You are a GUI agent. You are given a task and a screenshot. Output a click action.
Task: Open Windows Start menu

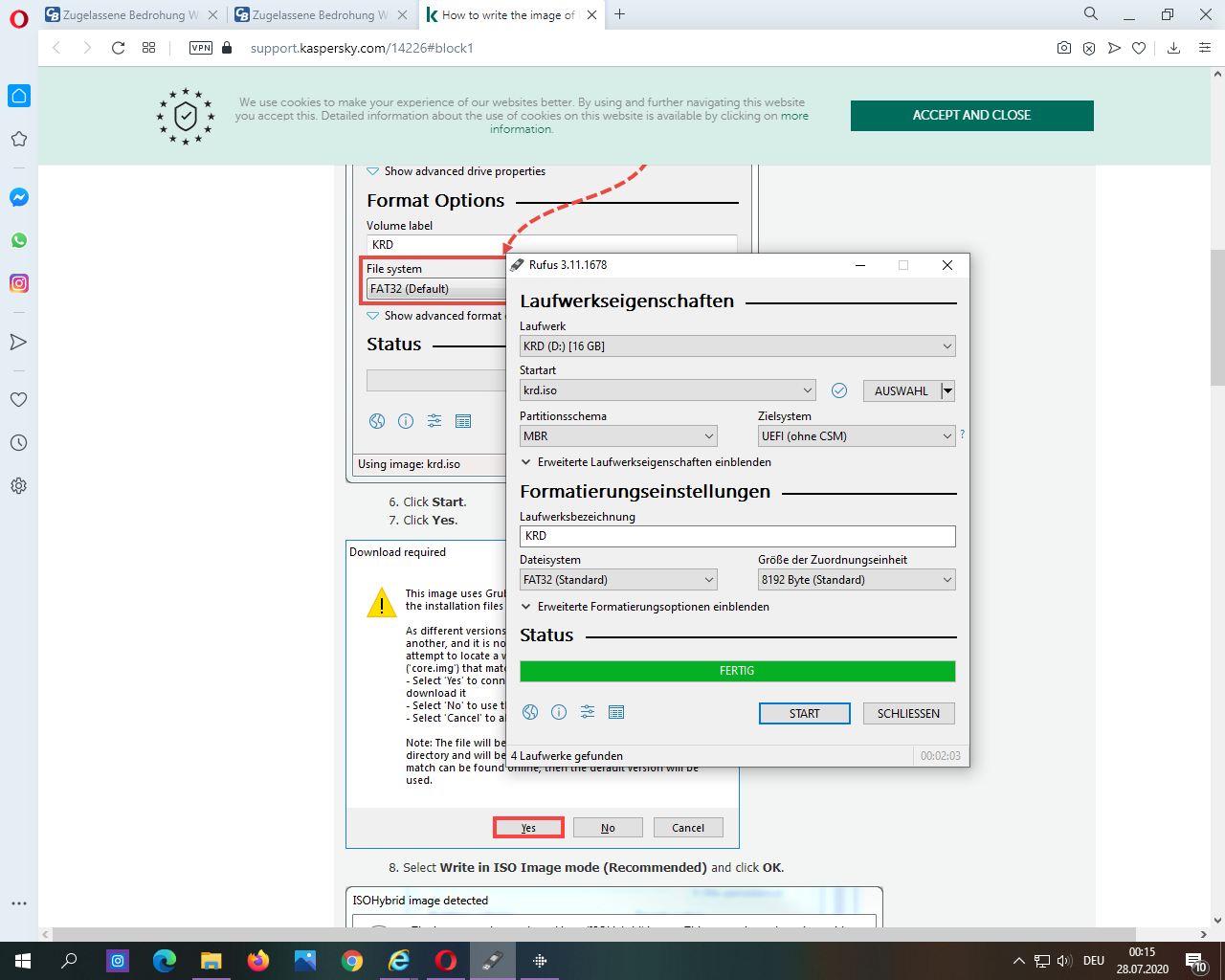[x=23, y=961]
